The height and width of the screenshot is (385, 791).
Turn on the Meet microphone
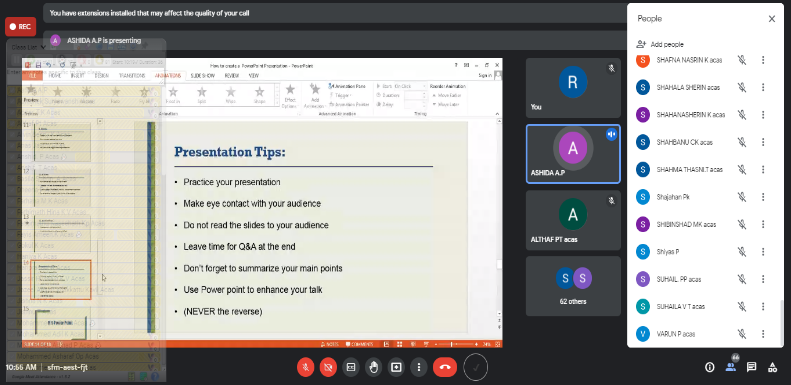[305, 367]
